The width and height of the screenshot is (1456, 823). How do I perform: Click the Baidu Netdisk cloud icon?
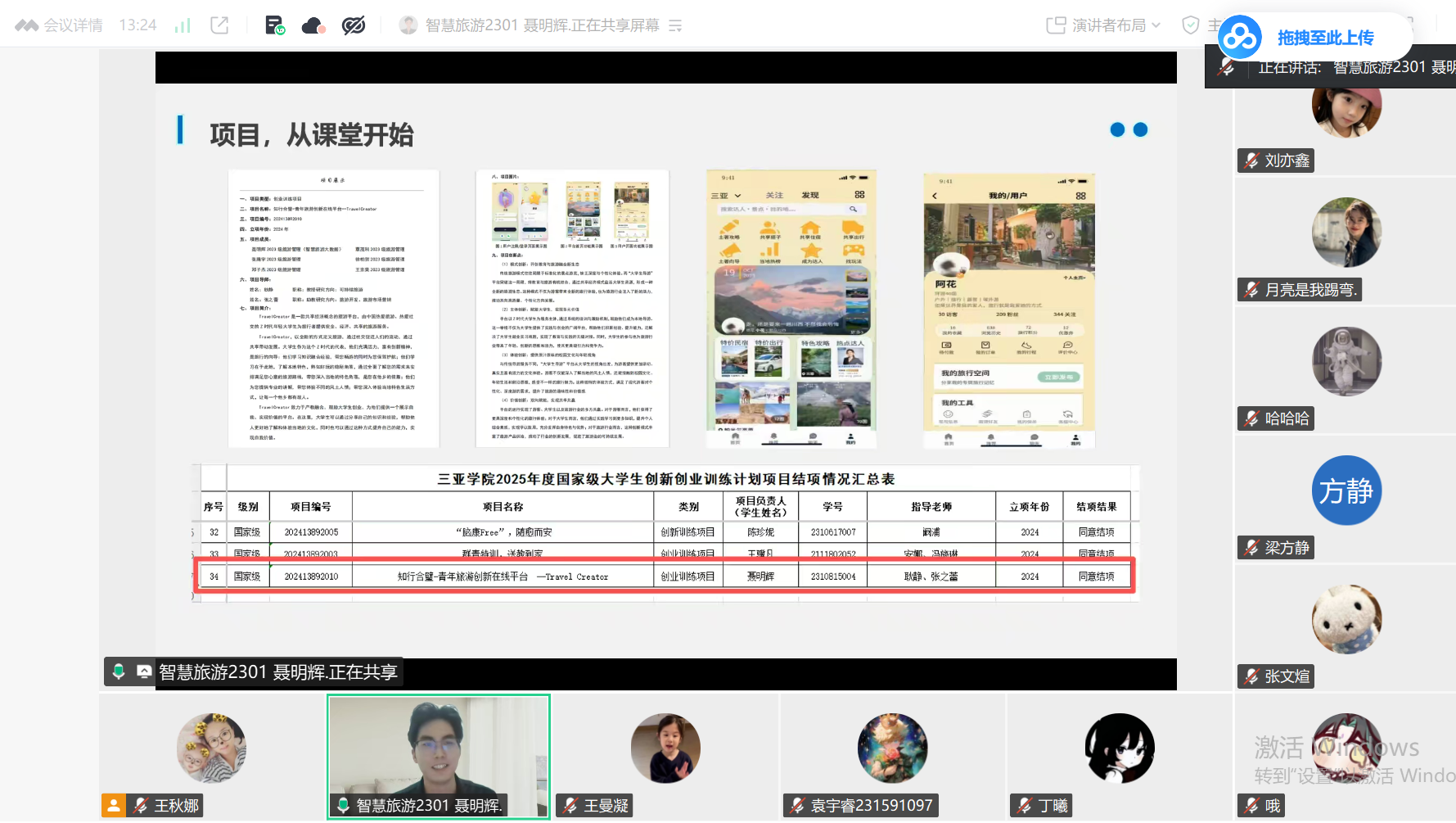pos(1240,38)
